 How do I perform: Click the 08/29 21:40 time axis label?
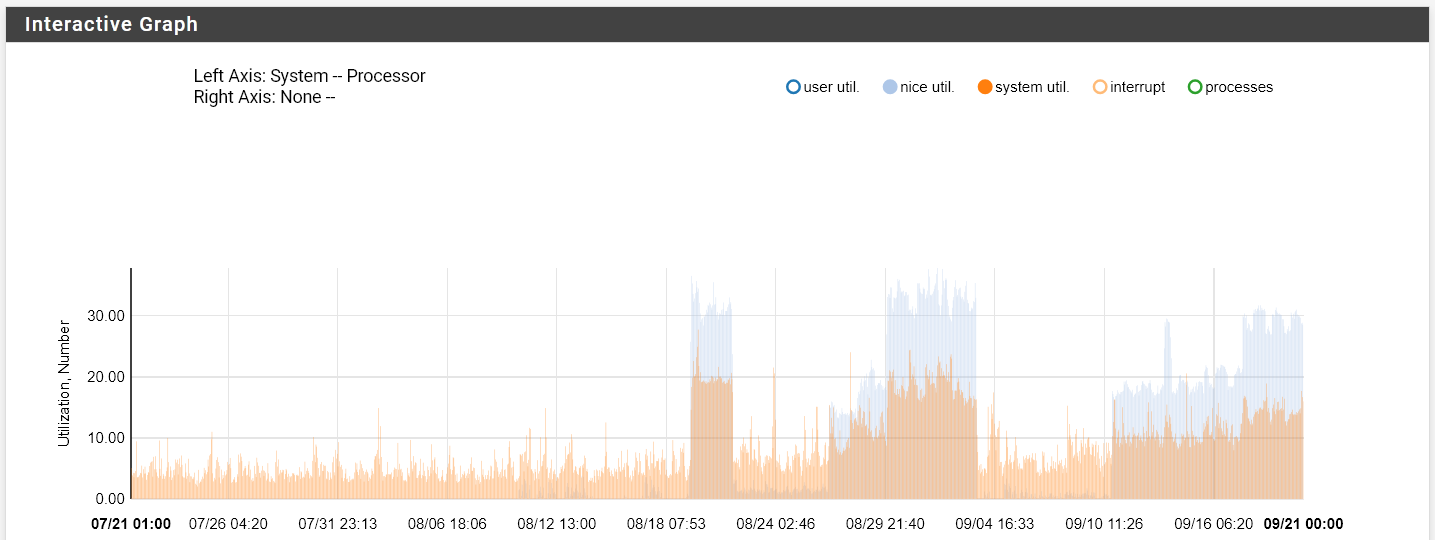[x=885, y=523]
